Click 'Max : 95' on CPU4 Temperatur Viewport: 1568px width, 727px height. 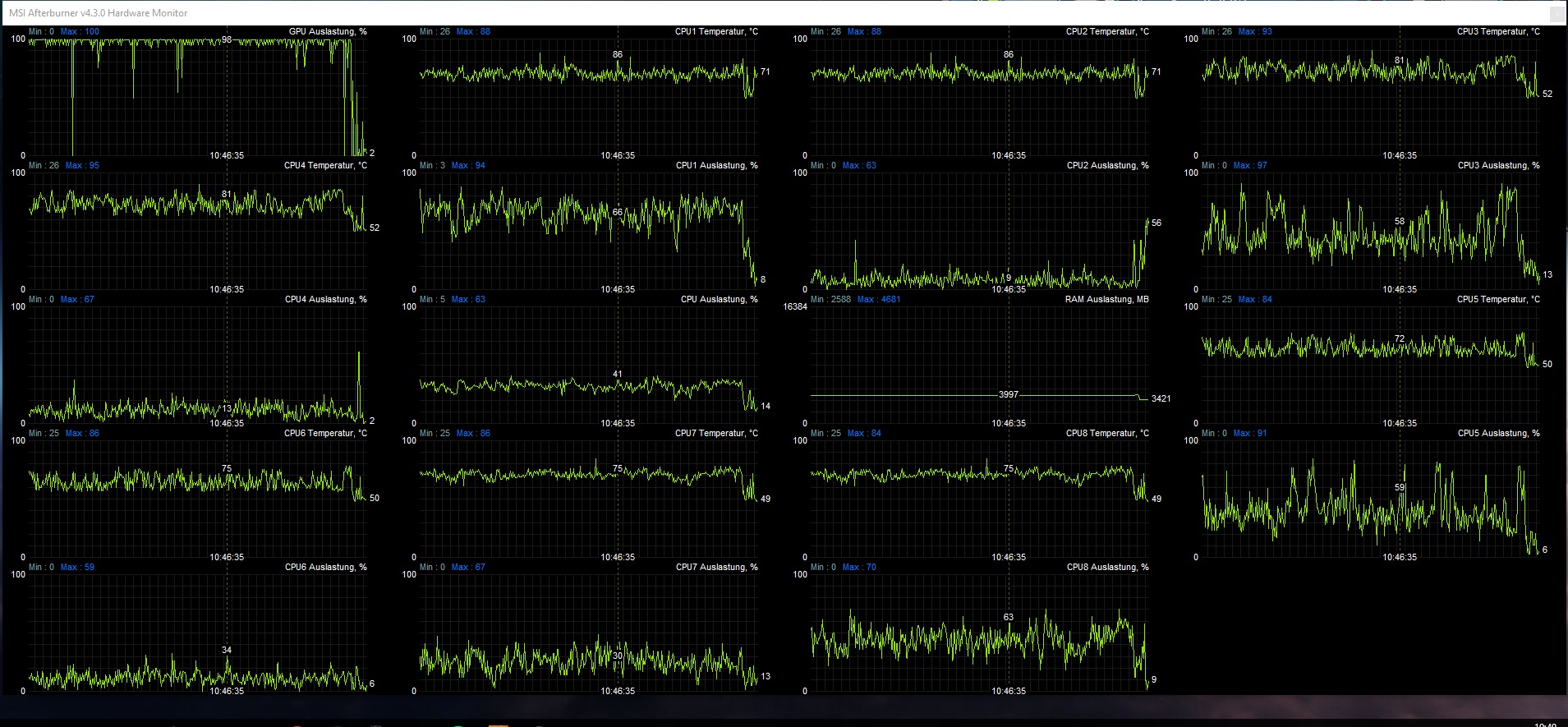point(82,165)
